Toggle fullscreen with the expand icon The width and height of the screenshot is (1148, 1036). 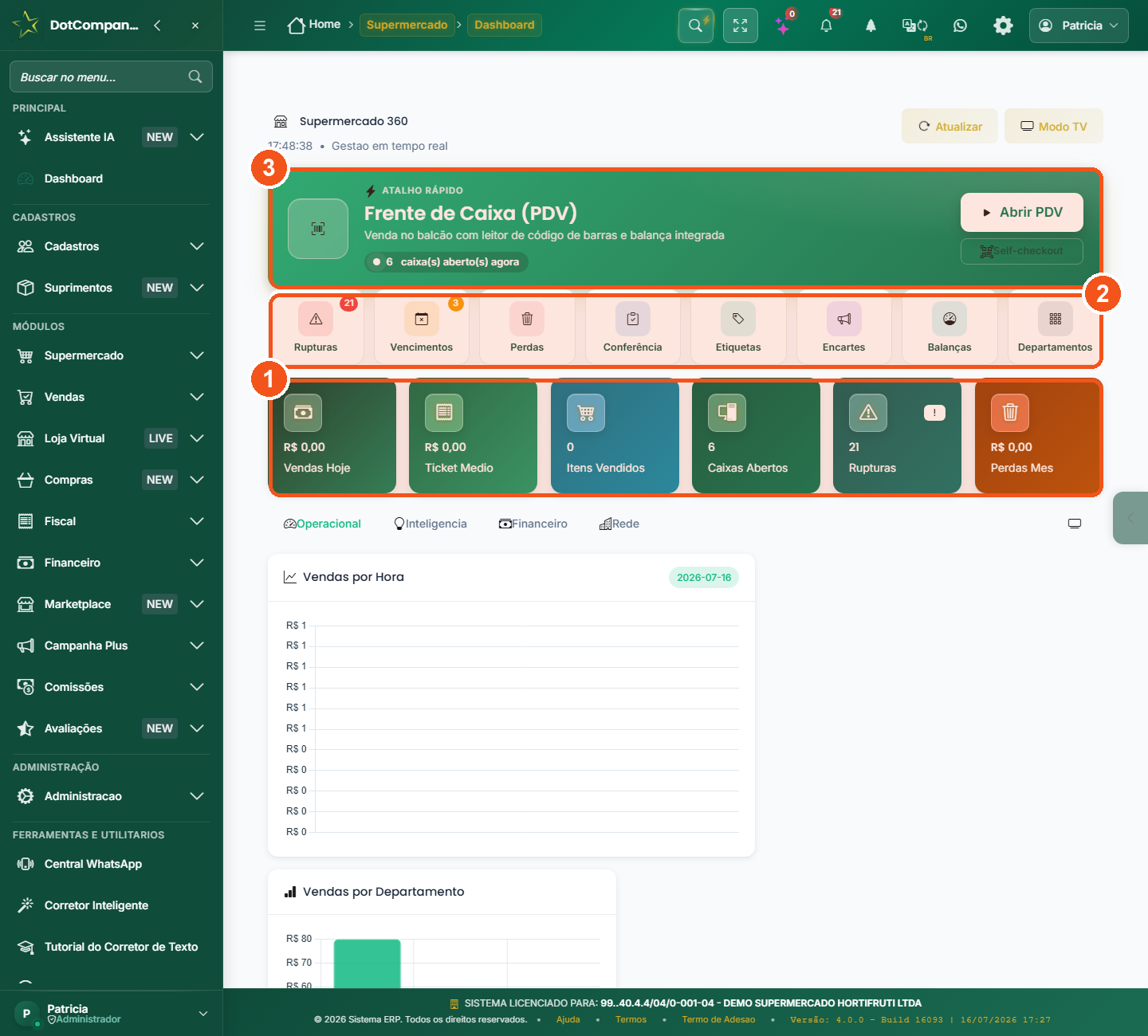[x=741, y=26]
